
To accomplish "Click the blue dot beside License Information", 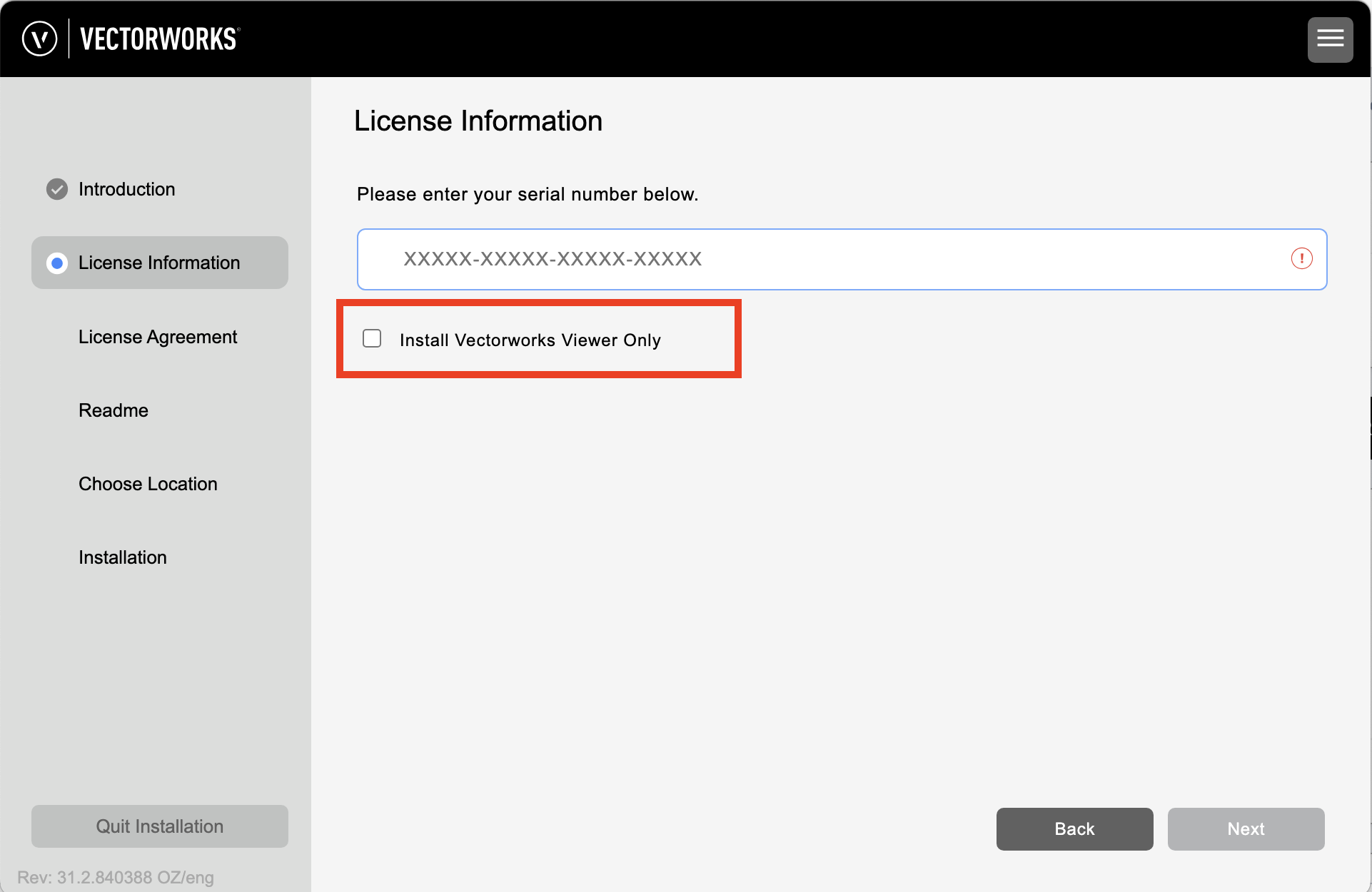I will pos(57,263).
